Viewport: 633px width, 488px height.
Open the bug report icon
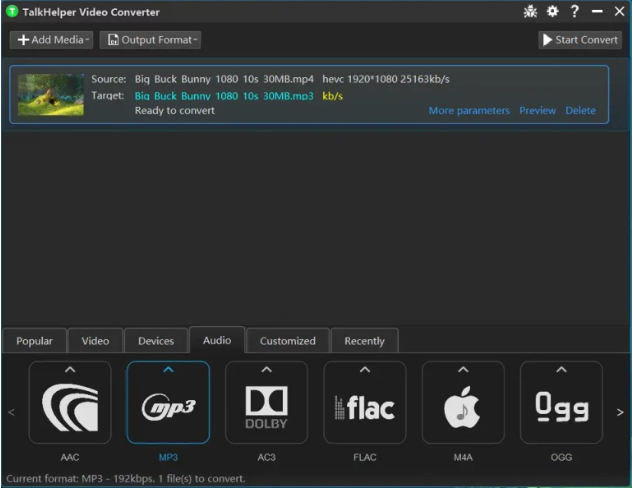click(x=530, y=12)
